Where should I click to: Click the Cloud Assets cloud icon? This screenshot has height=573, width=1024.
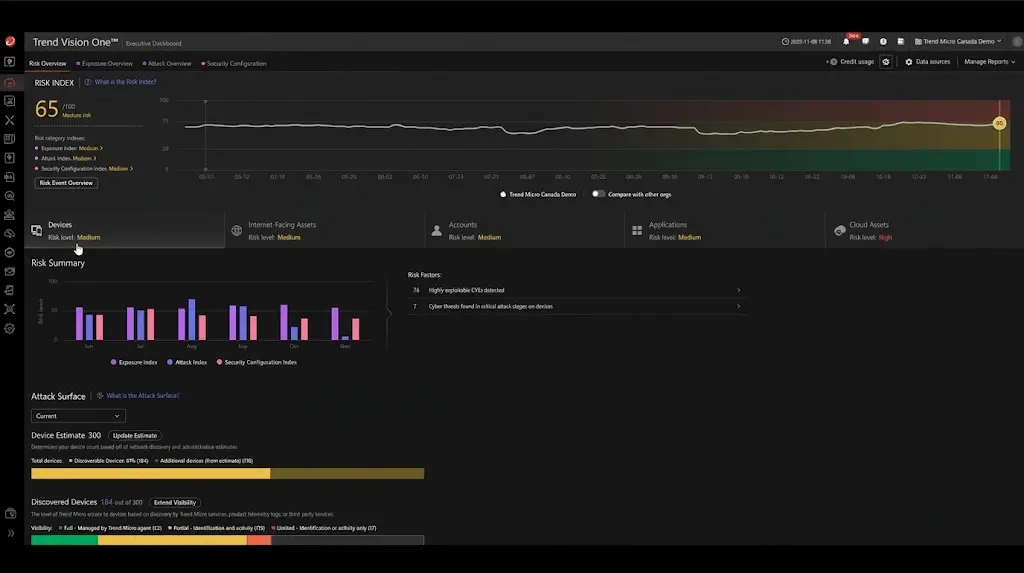pos(839,230)
